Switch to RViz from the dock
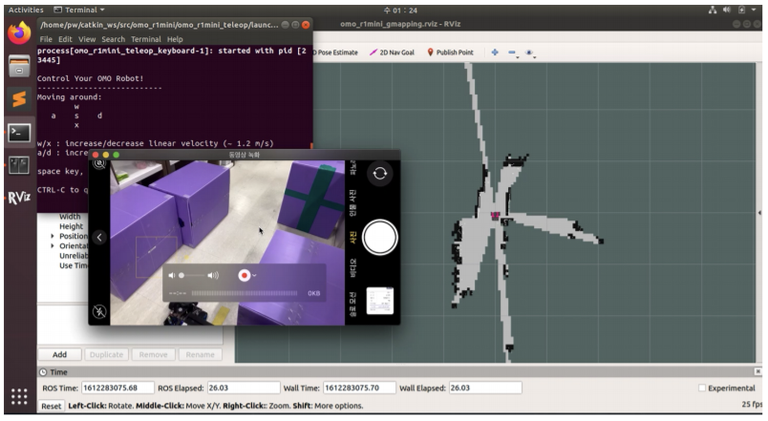Image resolution: width=768 pixels, height=421 pixels. 19,198
